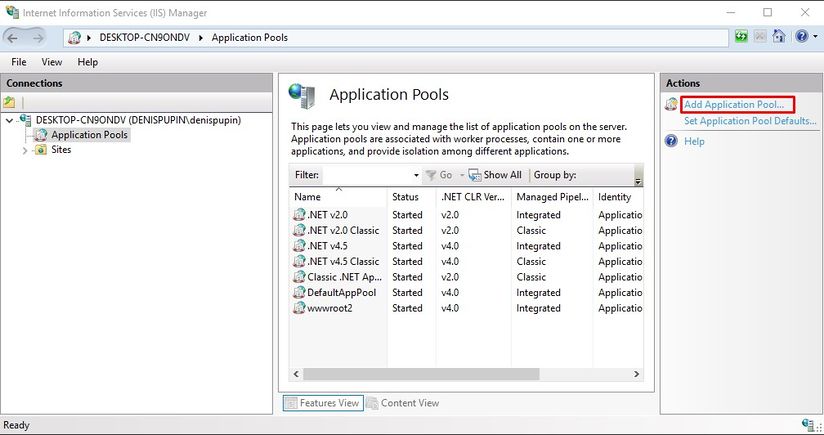The image size is (824, 435).
Task: Click the horizontal scrollbar in pool list
Action: tap(421, 374)
